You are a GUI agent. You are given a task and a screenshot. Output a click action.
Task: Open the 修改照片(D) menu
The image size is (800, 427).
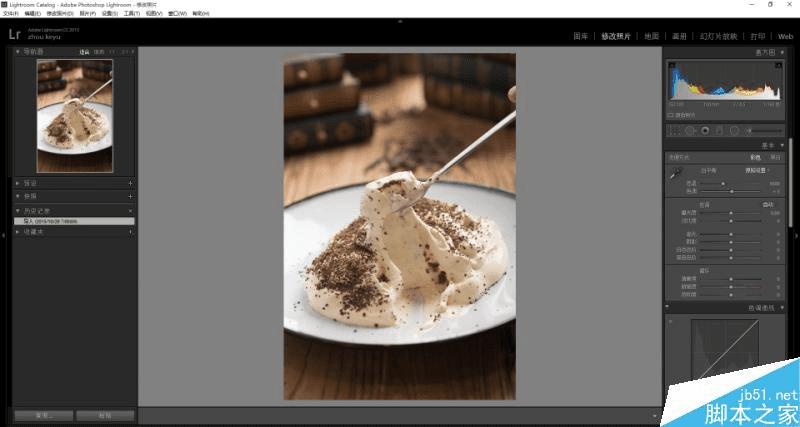tap(60, 14)
